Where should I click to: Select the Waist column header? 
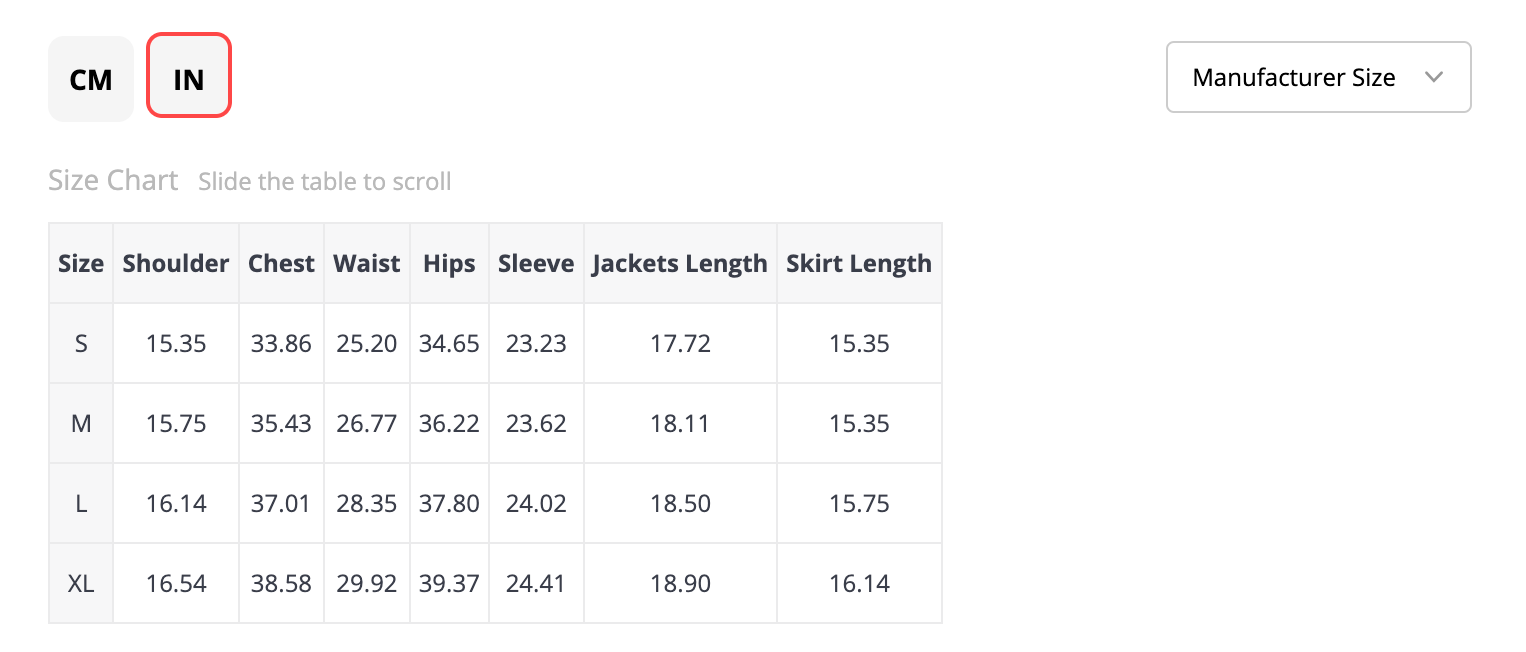point(367,263)
